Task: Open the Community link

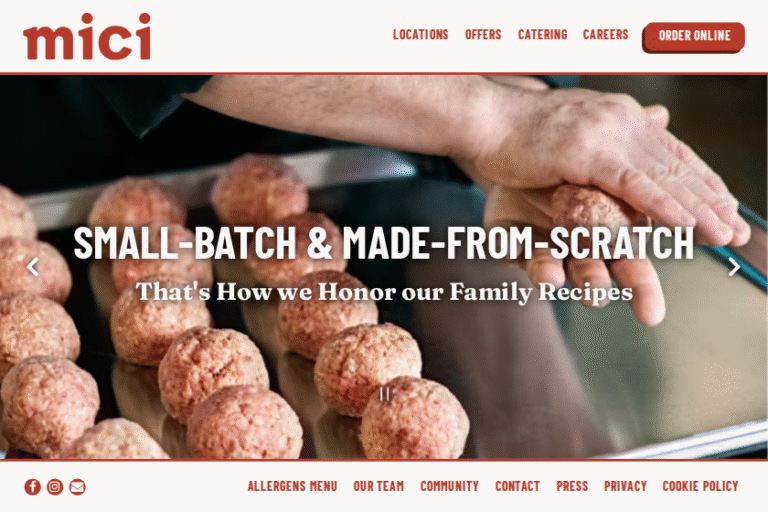Action: tap(449, 486)
